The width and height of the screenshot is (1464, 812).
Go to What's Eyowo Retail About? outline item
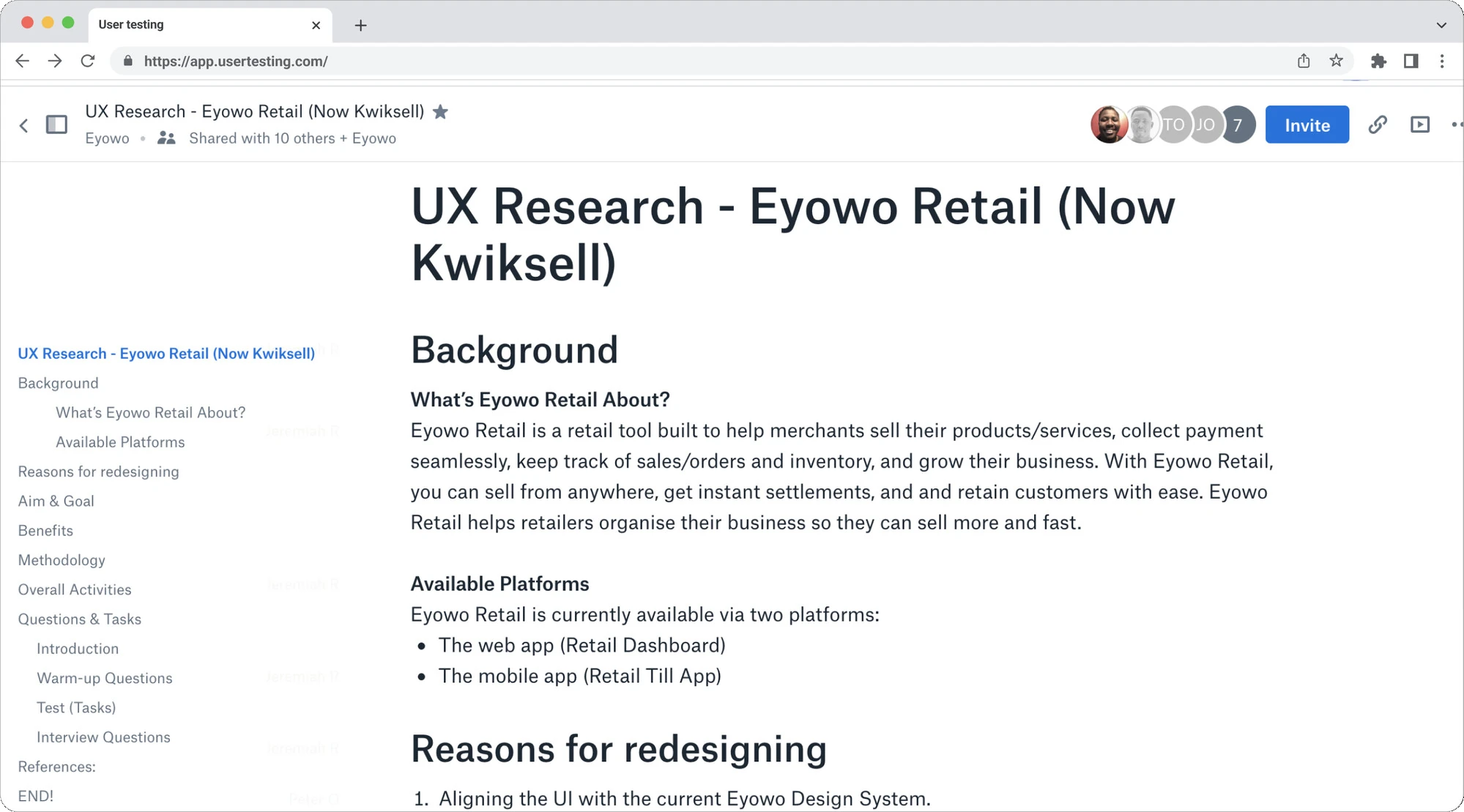point(150,412)
